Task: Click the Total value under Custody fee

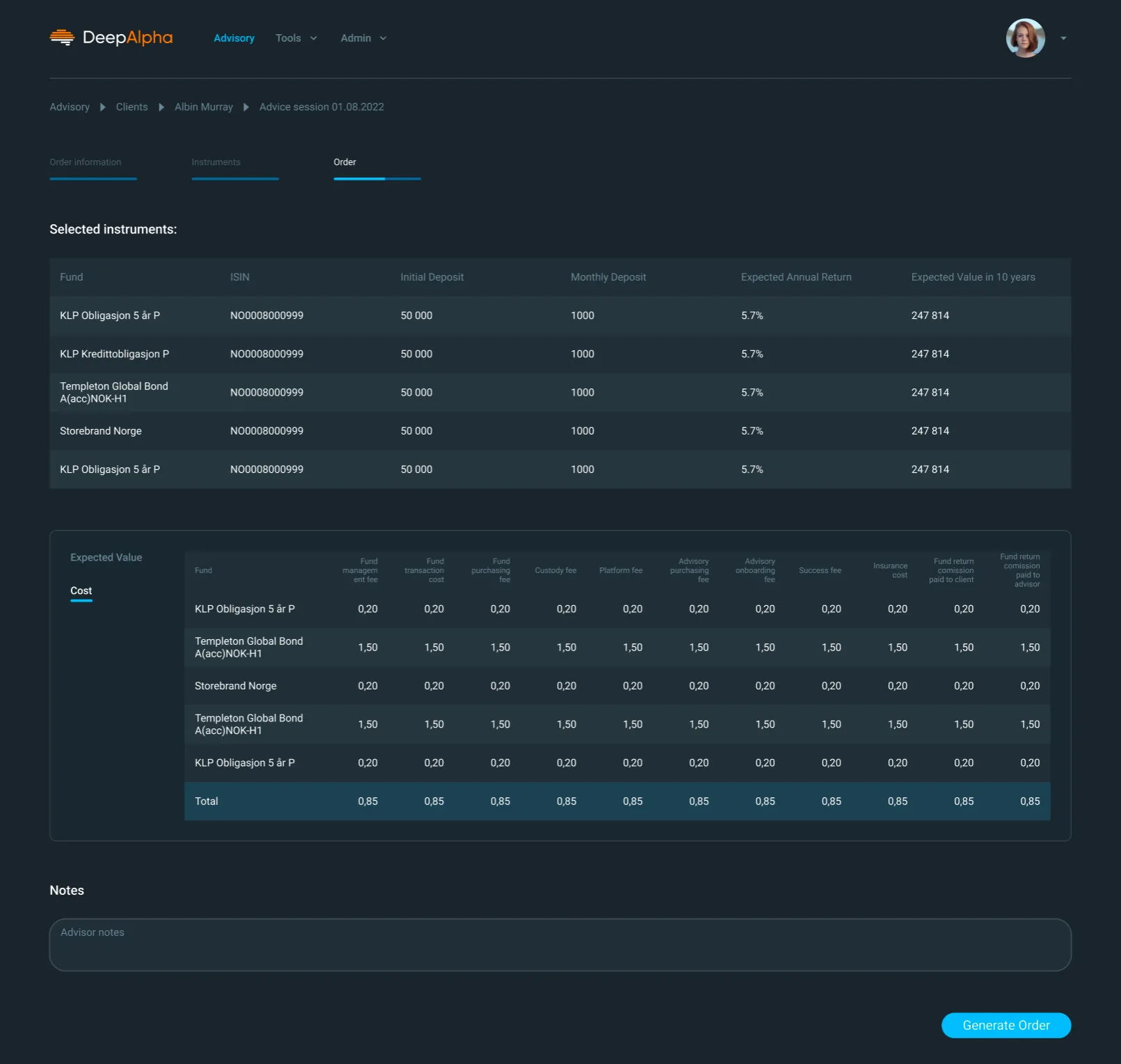Action: pos(567,801)
